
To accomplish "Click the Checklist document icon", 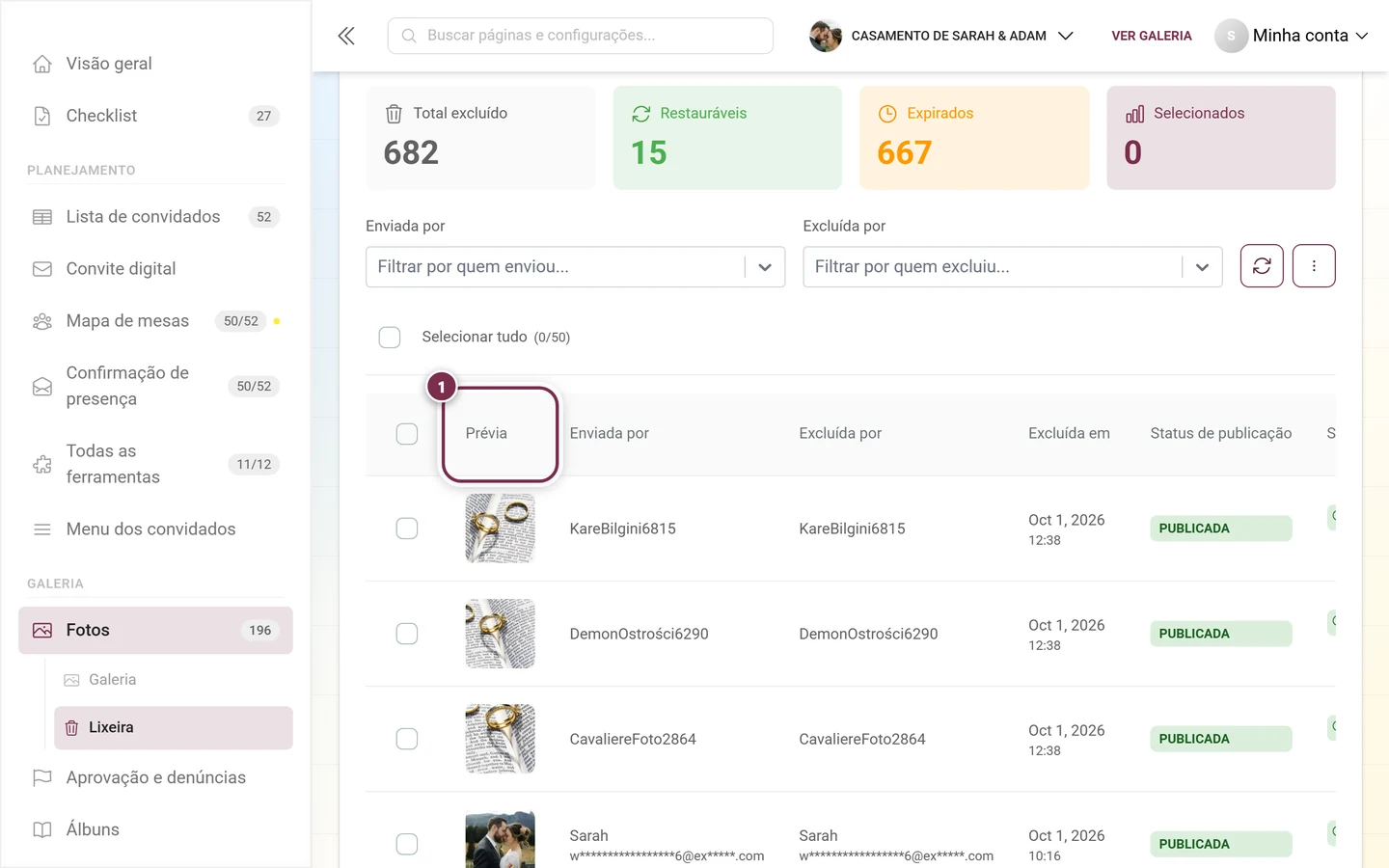I will pos(42,116).
